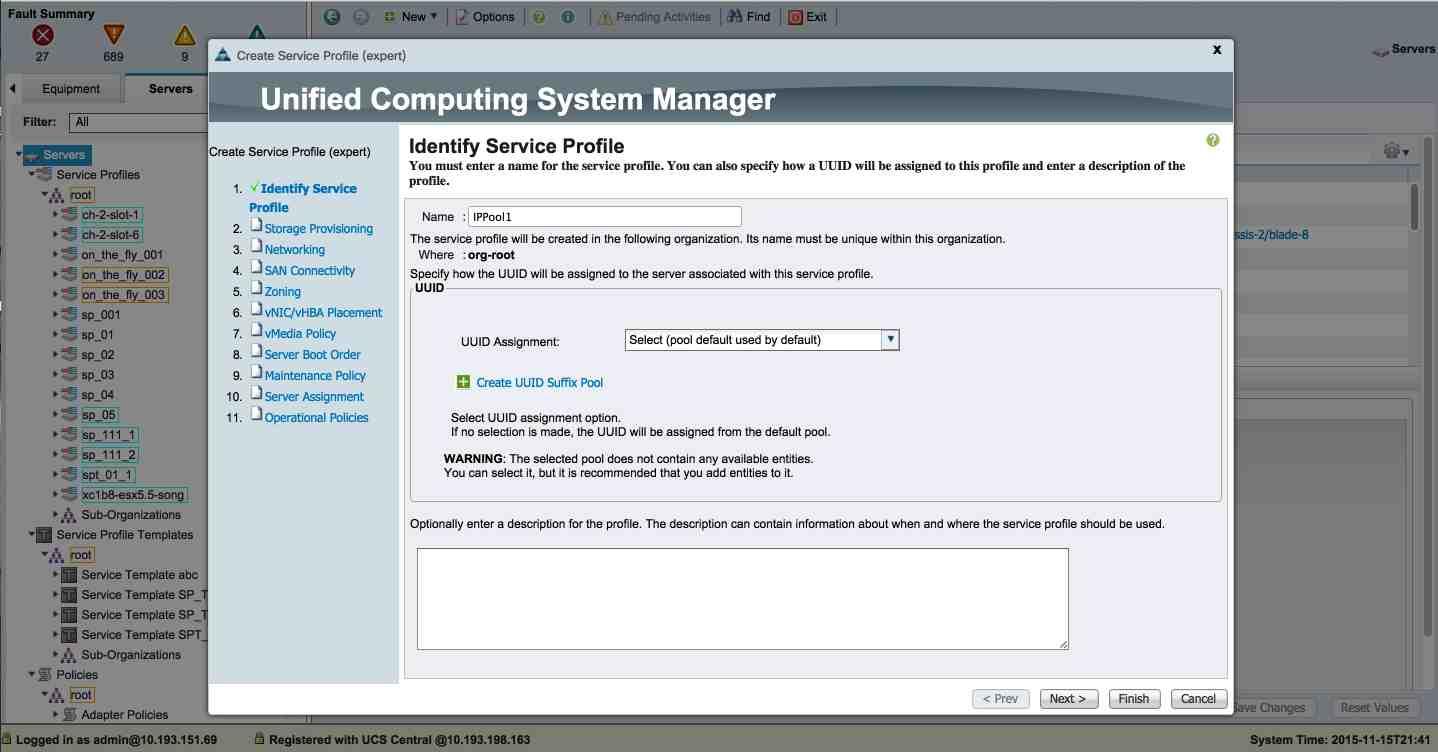Screen dimensions: 1438x752
Task: Collapse the Policies tree node
Action: pos(31,675)
